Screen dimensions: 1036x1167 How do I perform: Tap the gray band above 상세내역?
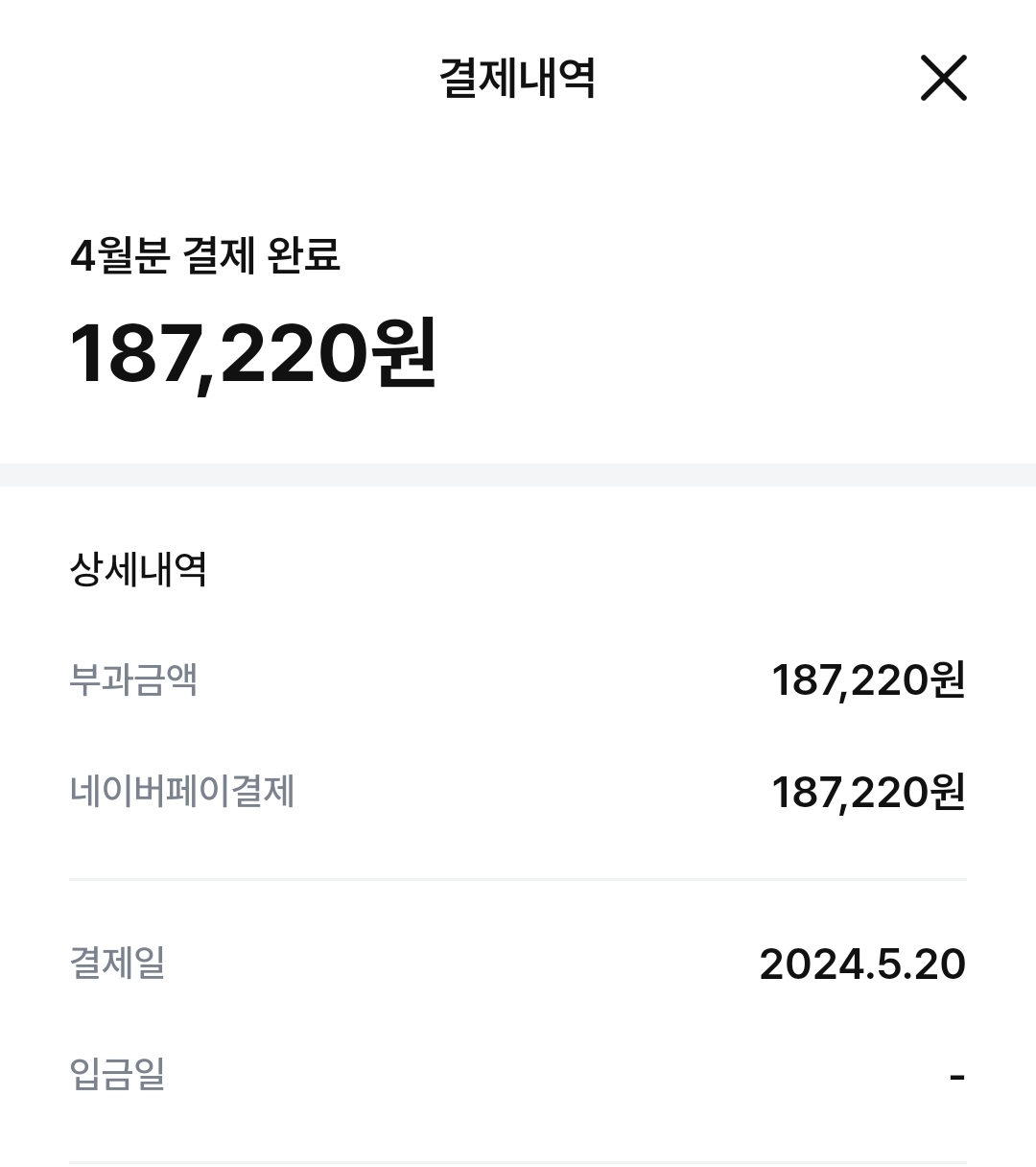pyautogui.click(x=518, y=475)
